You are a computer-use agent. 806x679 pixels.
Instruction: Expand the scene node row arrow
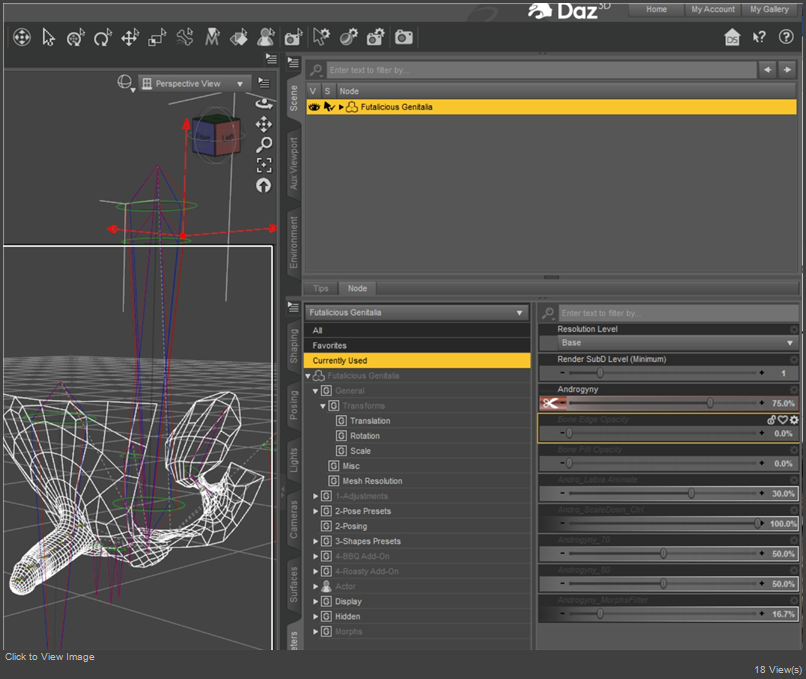click(341, 107)
